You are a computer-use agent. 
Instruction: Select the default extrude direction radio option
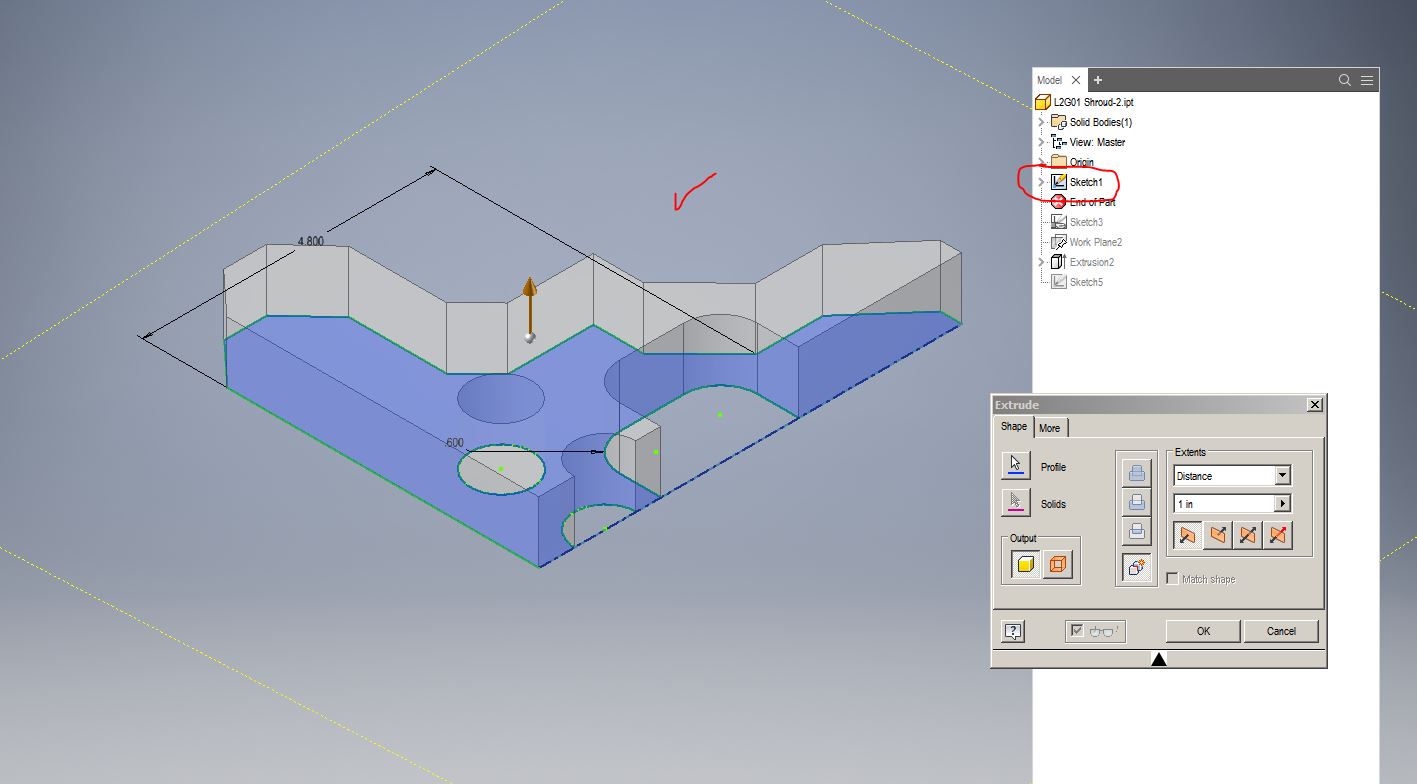point(1186,534)
